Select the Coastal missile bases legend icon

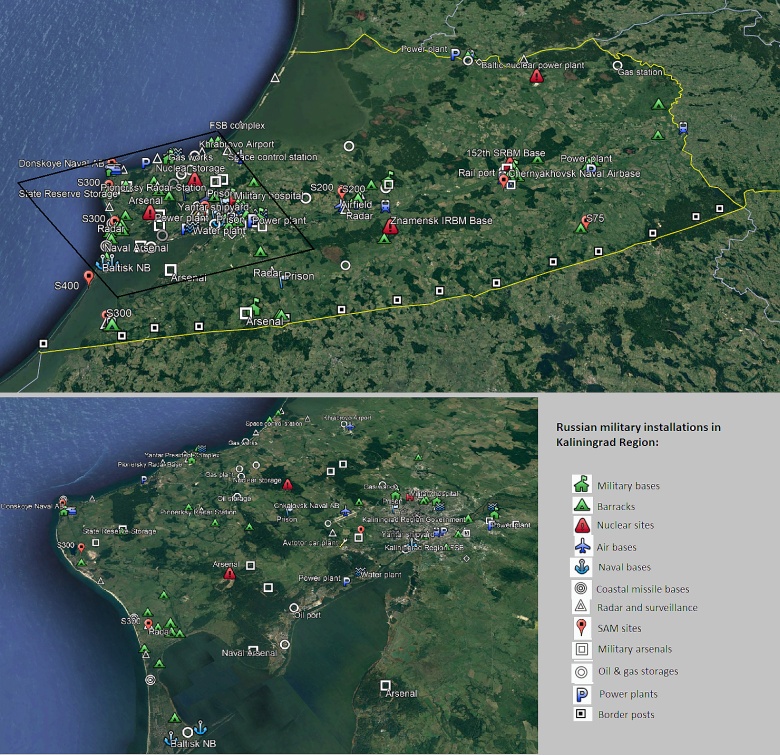[x=579, y=589]
